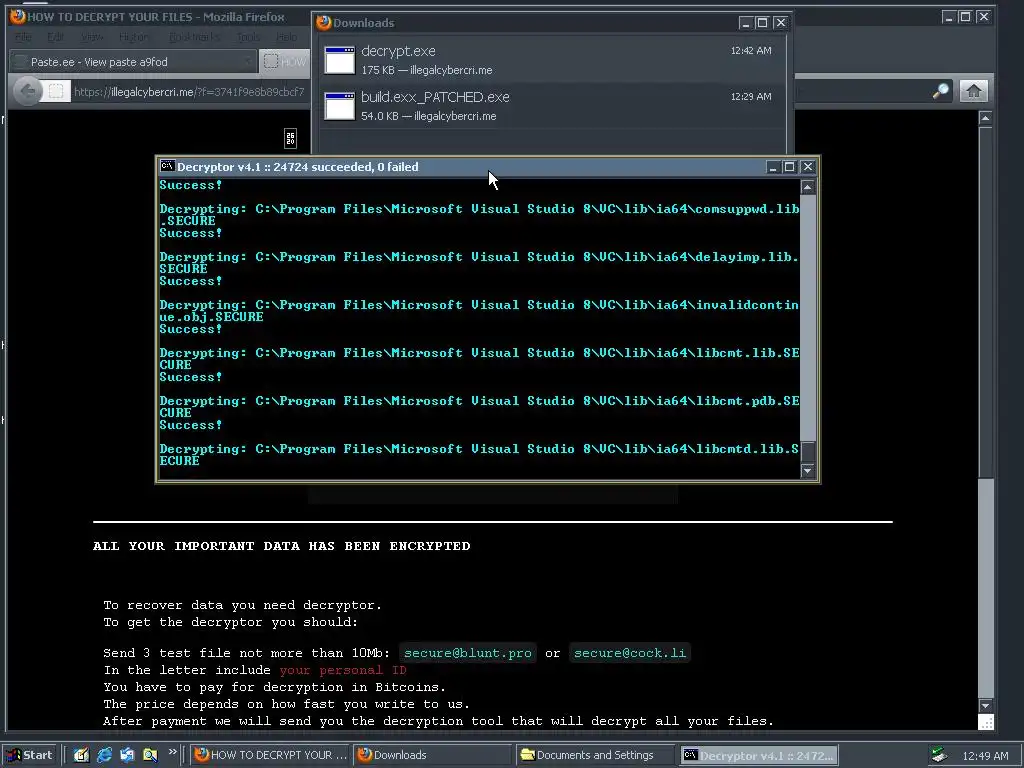Screen dimensions: 1024x768
Task: Click the 12:42 AM download timestamp
Action: [x=750, y=50]
